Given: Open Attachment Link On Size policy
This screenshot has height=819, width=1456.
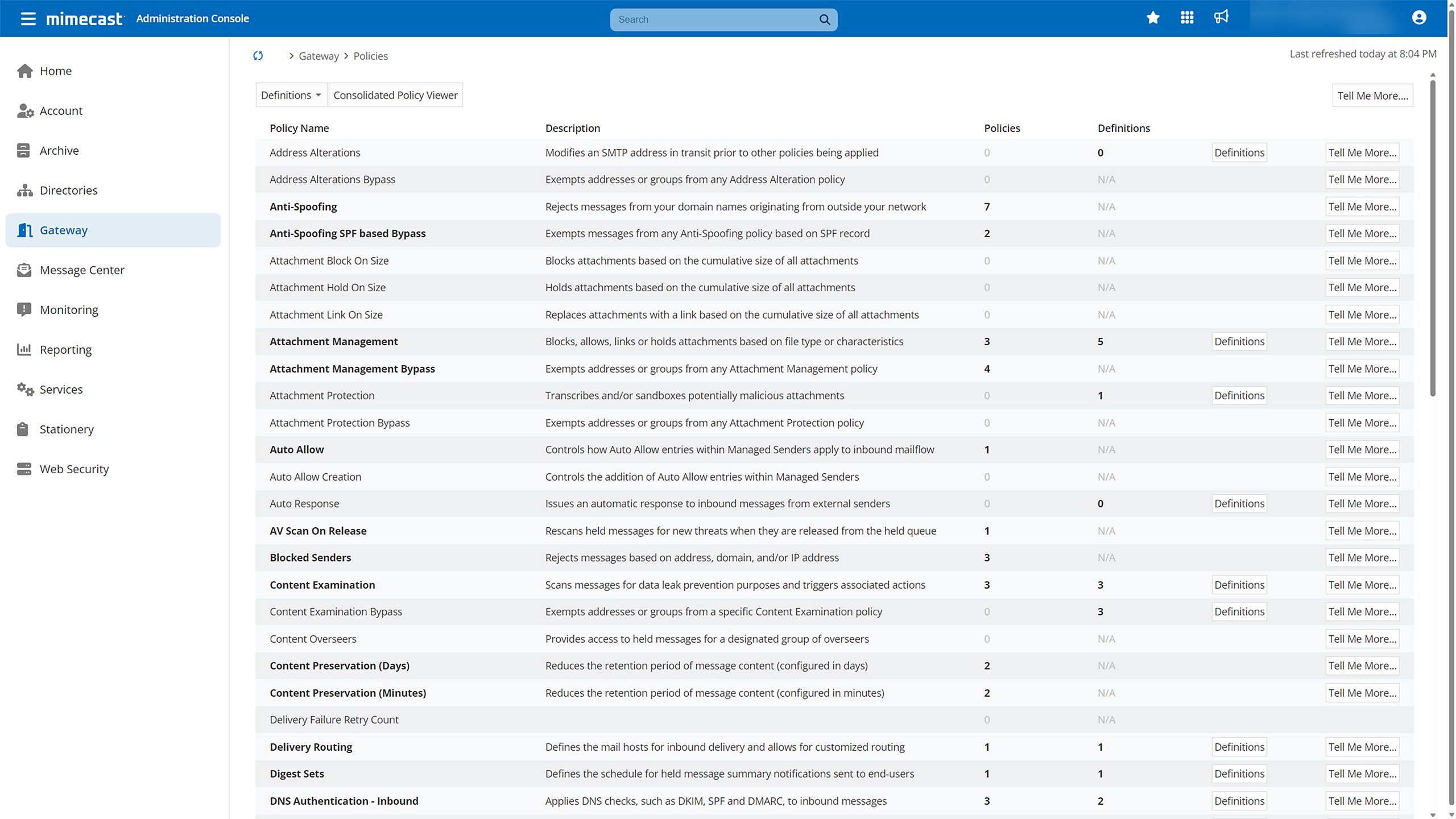Looking at the screenshot, I should pyautogui.click(x=326, y=315).
